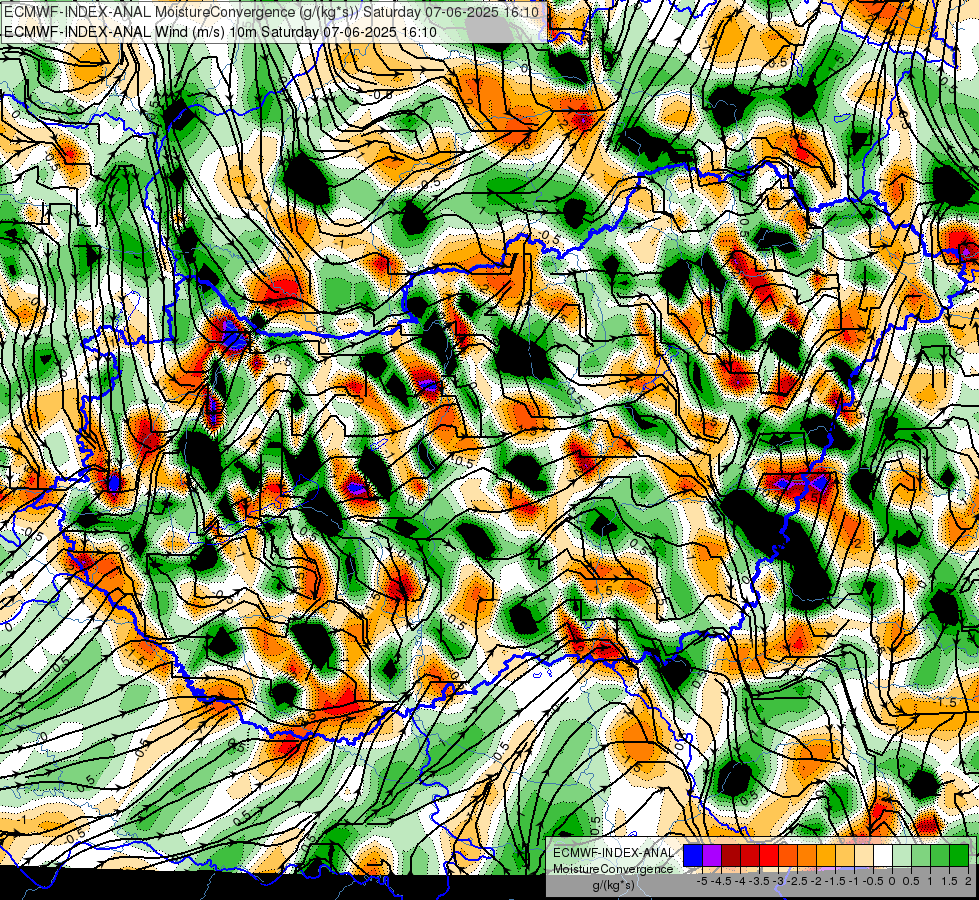Pick legend swatch between -3.5 and -3
This screenshot has height=900, width=979.
pos(769,855)
